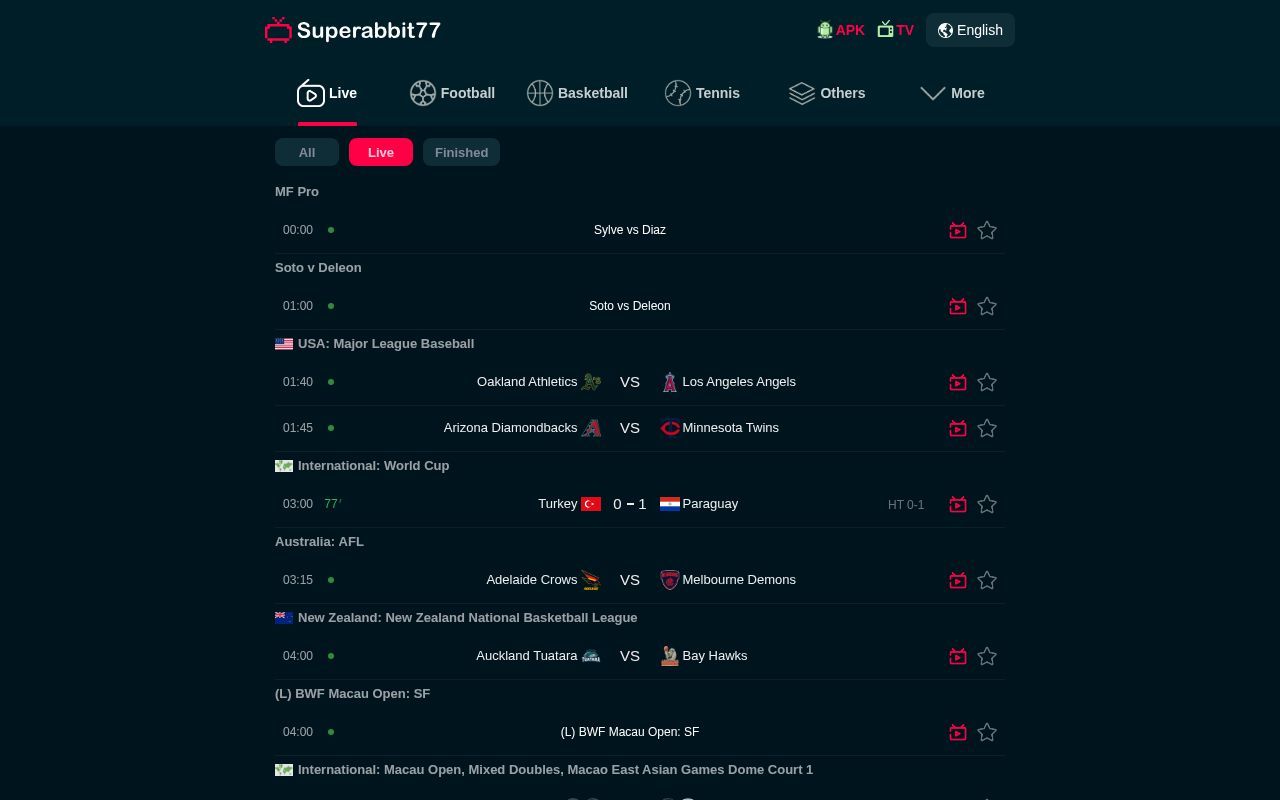Watch the Auckland Tuatara vs Bay Hawks stream
The height and width of the screenshot is (800, 1280).
[958, 656]
